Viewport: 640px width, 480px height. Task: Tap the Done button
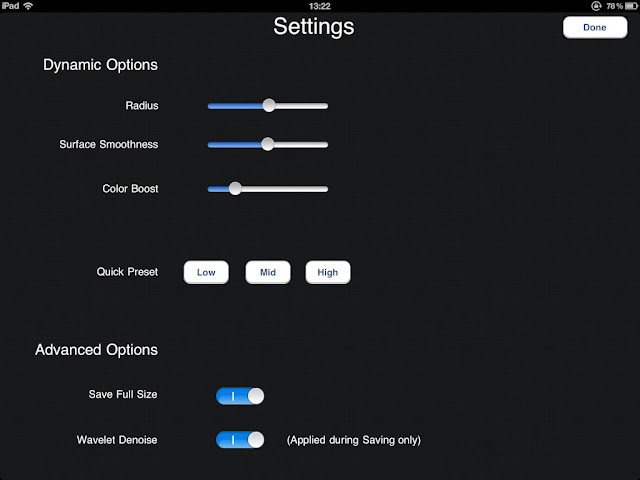594,28
